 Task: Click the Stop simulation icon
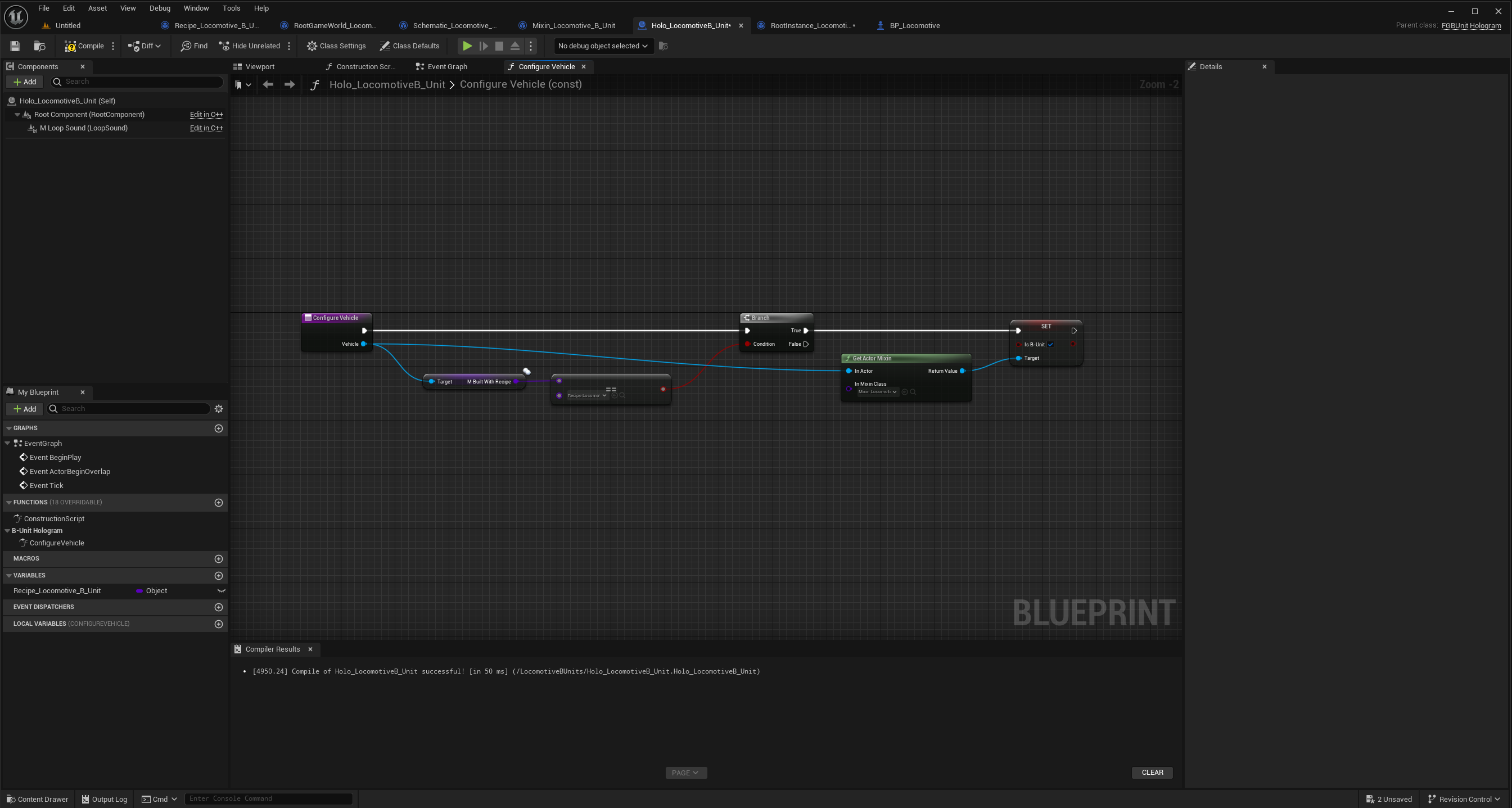pos(499,46)
